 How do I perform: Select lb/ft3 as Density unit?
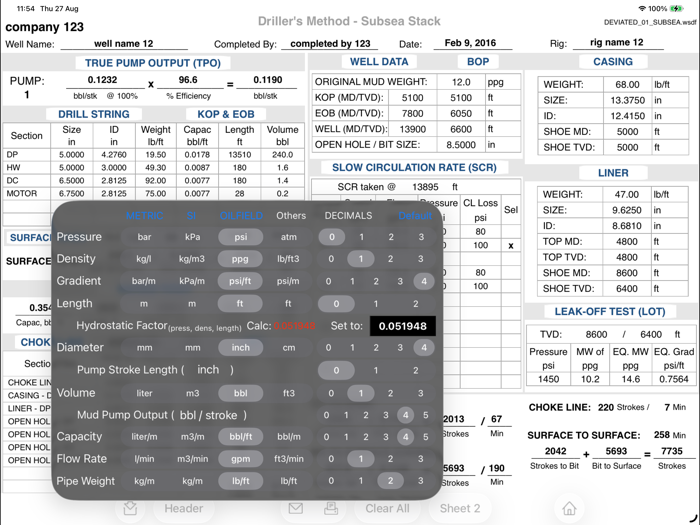click(288, 259)
